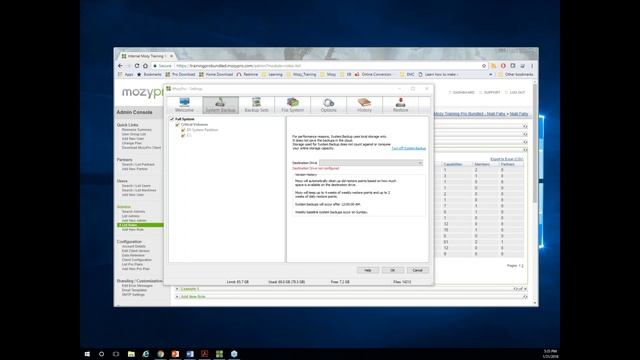Go to the Options tab
This screenshot has height=360, width=640.
(x=329, y=105)
